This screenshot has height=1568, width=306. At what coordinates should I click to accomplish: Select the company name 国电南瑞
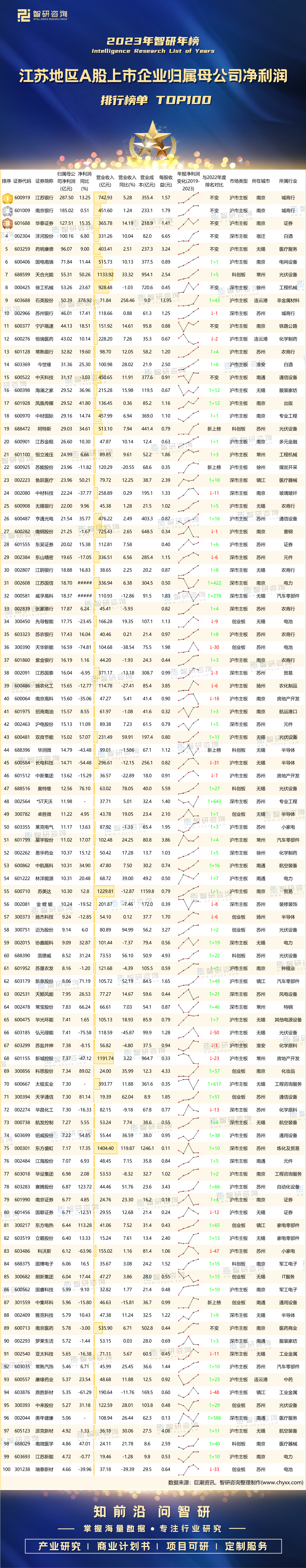click(x=44, y=262)
